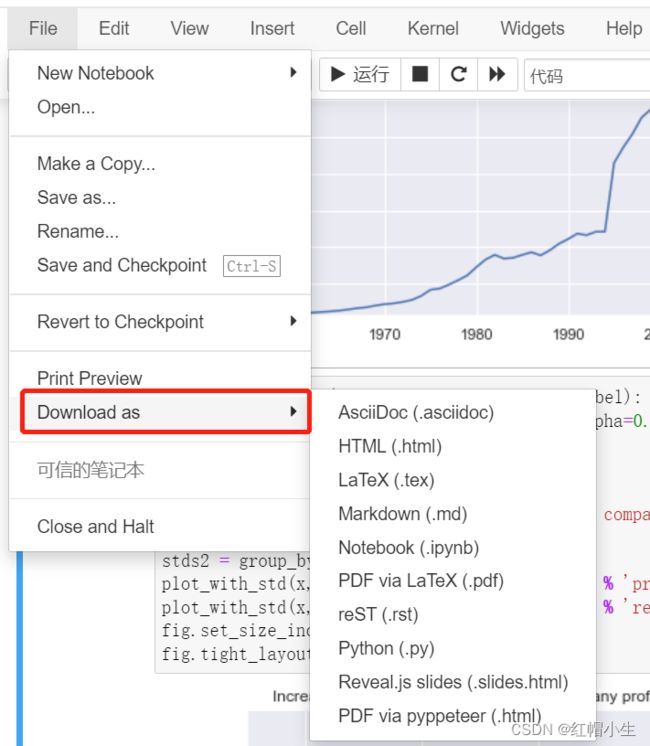The image size is (650, 746).
Task: Click Print Preview
Action: pos(160,378)
